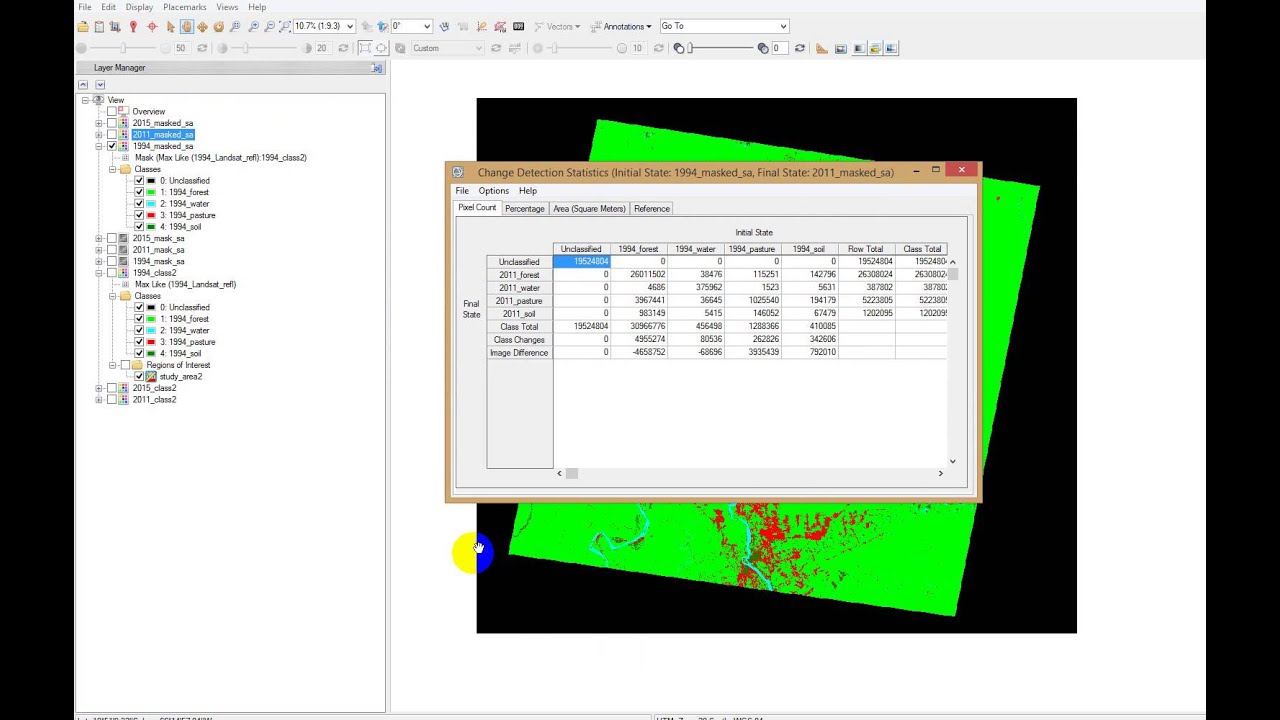Select the 26011502 cell in the table
This screenshot has width=1280, height=720.
(638, 274)
